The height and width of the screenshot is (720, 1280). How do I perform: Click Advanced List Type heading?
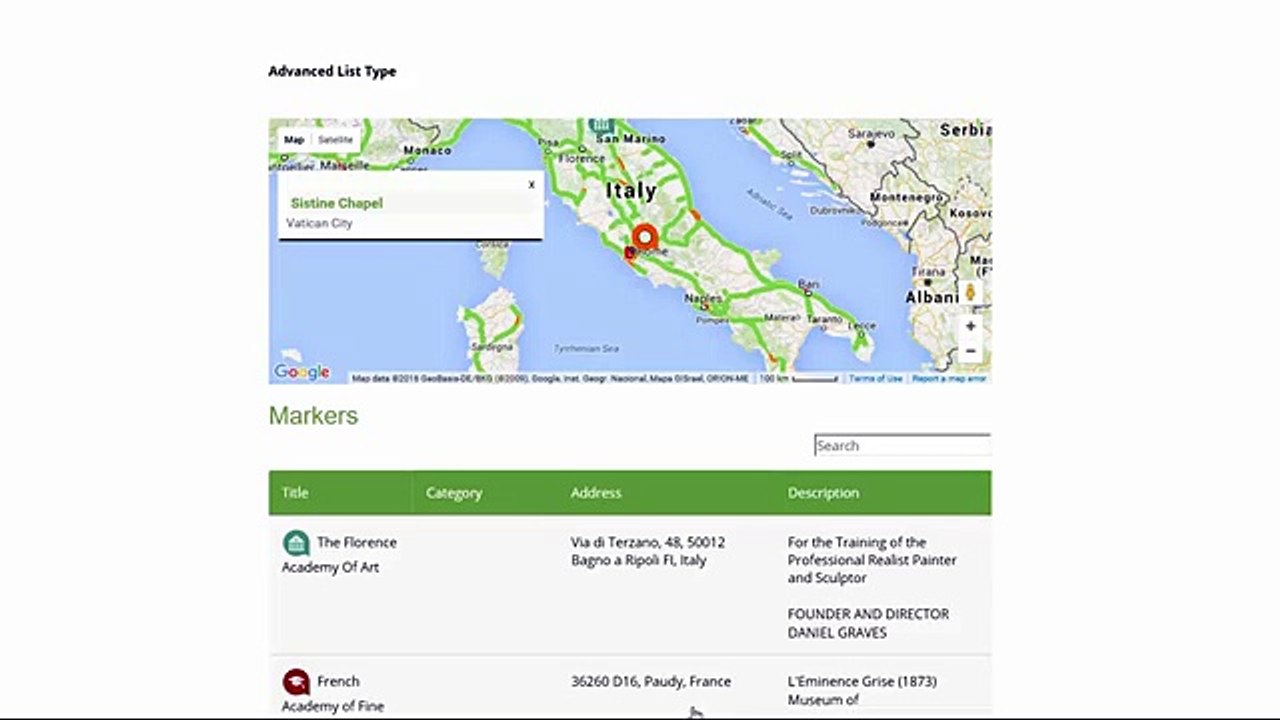pos(332,71)
